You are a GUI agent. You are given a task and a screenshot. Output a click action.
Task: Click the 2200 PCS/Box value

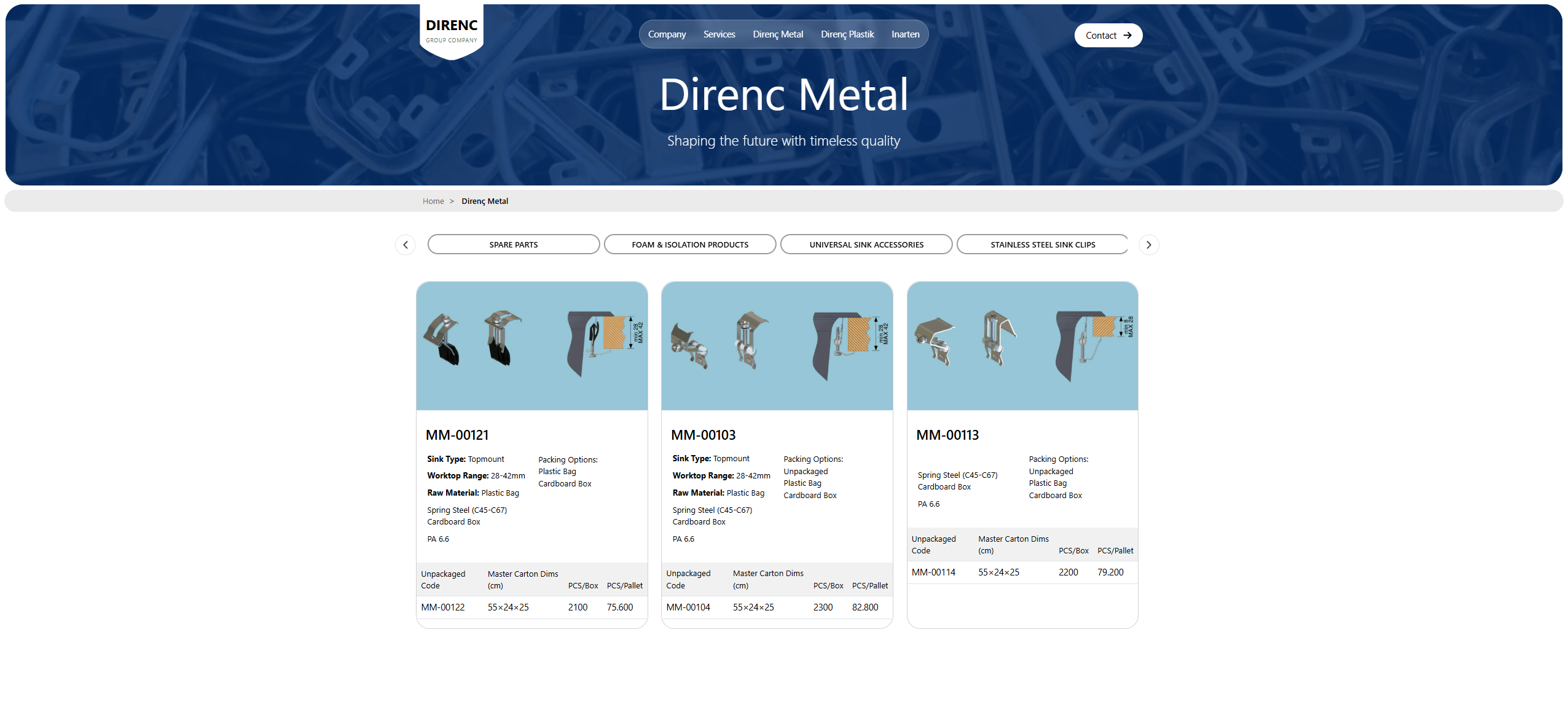1068,572
